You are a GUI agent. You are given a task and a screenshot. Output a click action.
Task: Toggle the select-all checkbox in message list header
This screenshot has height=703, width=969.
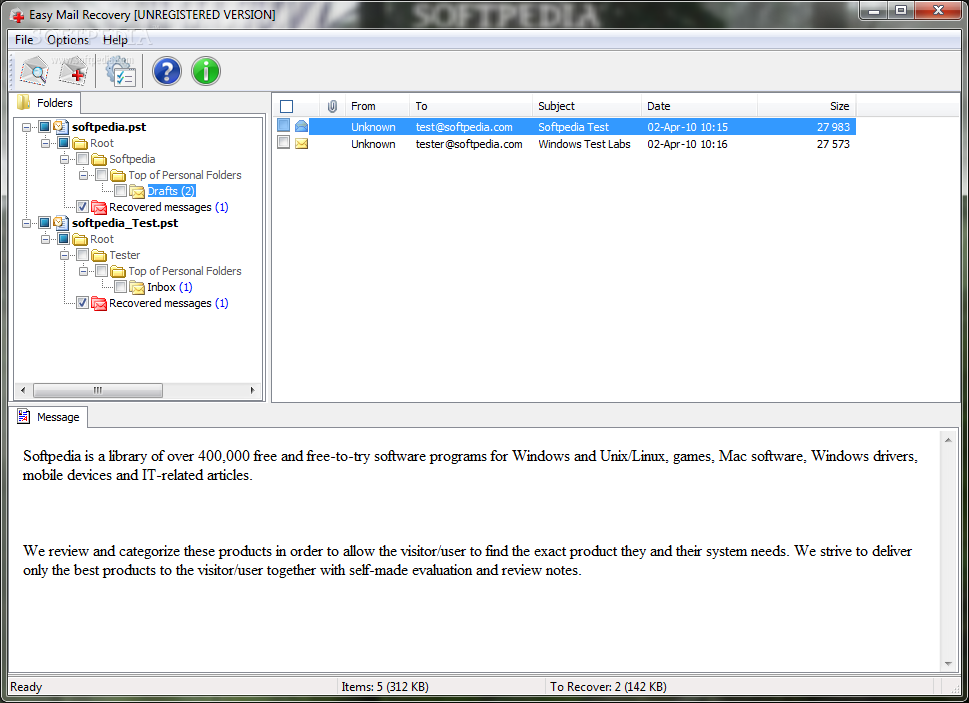(286, 106)
